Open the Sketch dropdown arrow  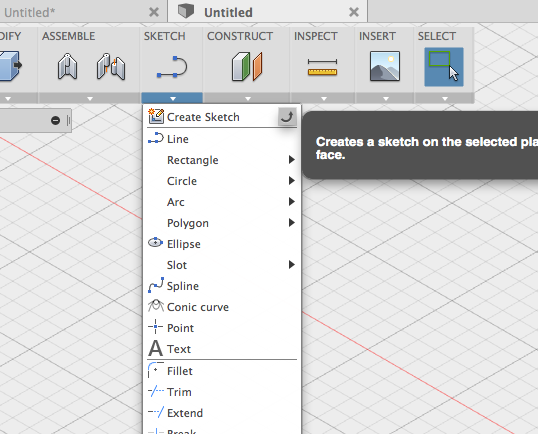tap(172, 98)
